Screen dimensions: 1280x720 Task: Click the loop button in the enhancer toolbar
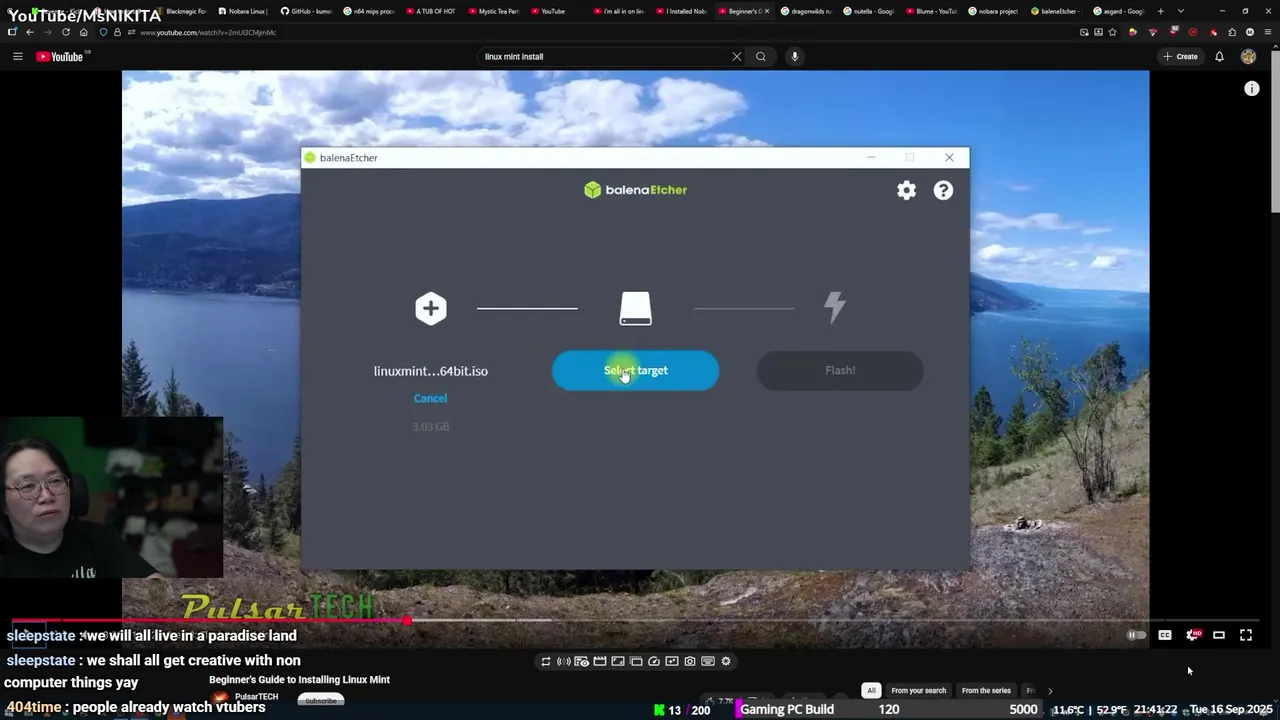pyautogui.click(x=546, y=661)
